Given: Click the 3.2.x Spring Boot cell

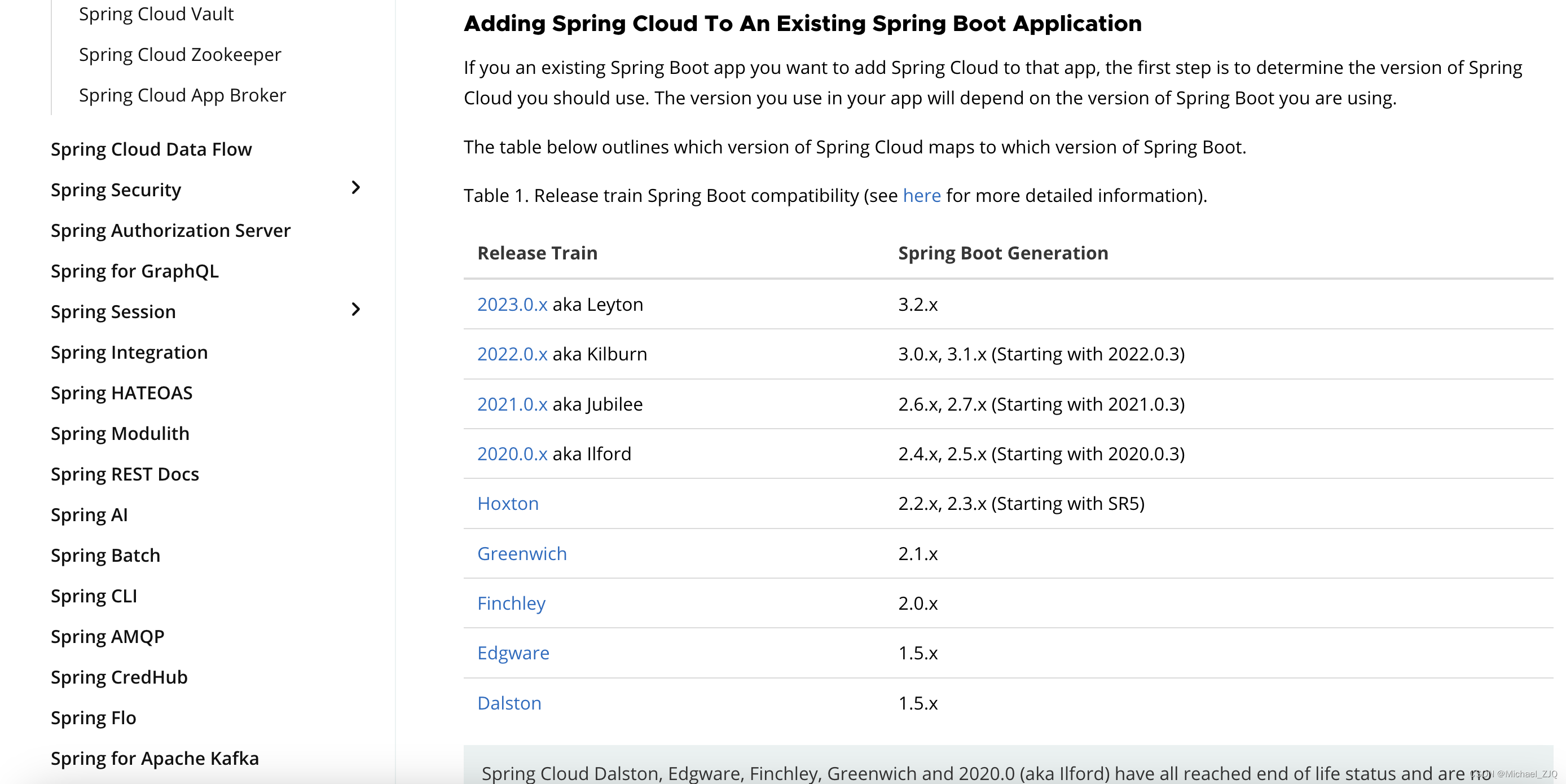Looking at the screenshot, I should 918,305.
